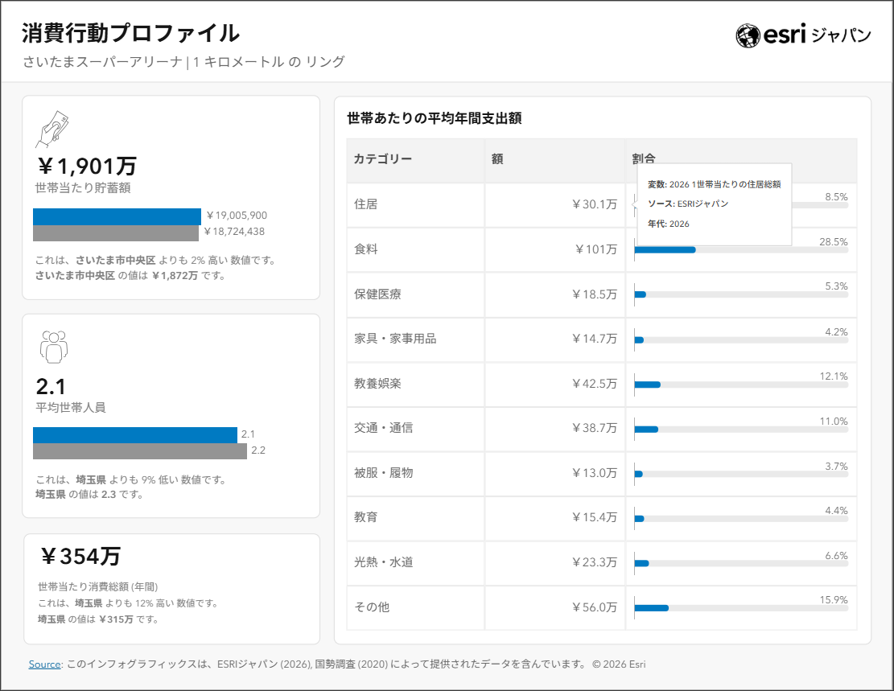
Task: Click the 交通・通信 amount ¥38.7万
Action: (594, 428)
